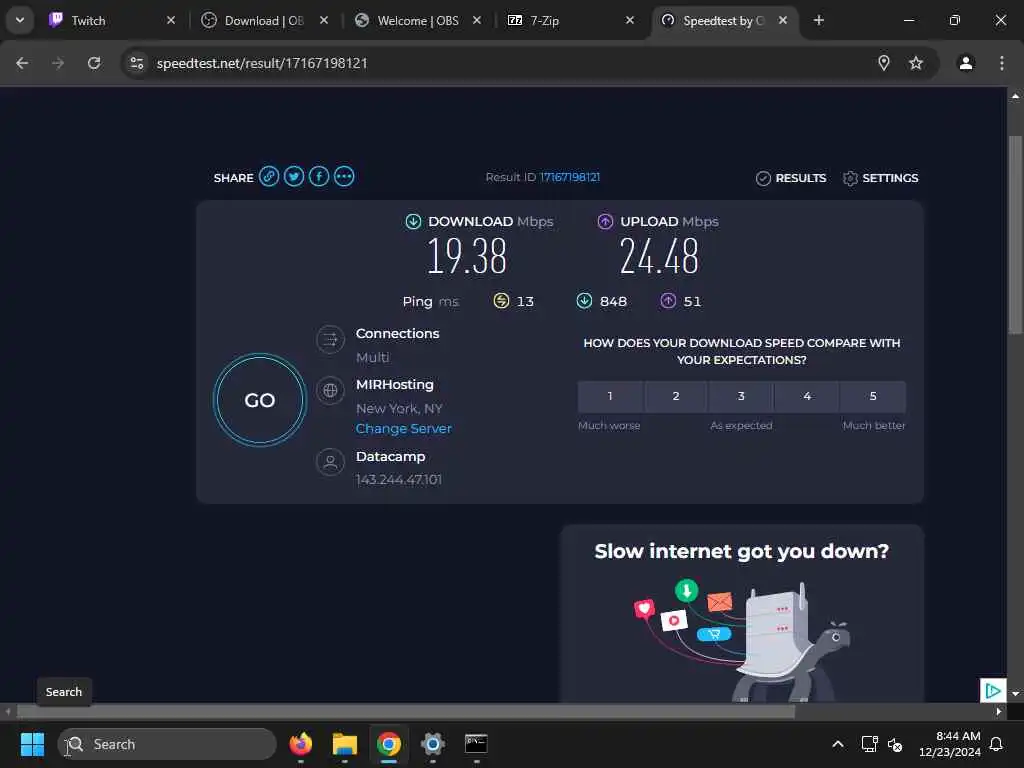
Task: Close the Twitch tab
Action: [171, 20]
